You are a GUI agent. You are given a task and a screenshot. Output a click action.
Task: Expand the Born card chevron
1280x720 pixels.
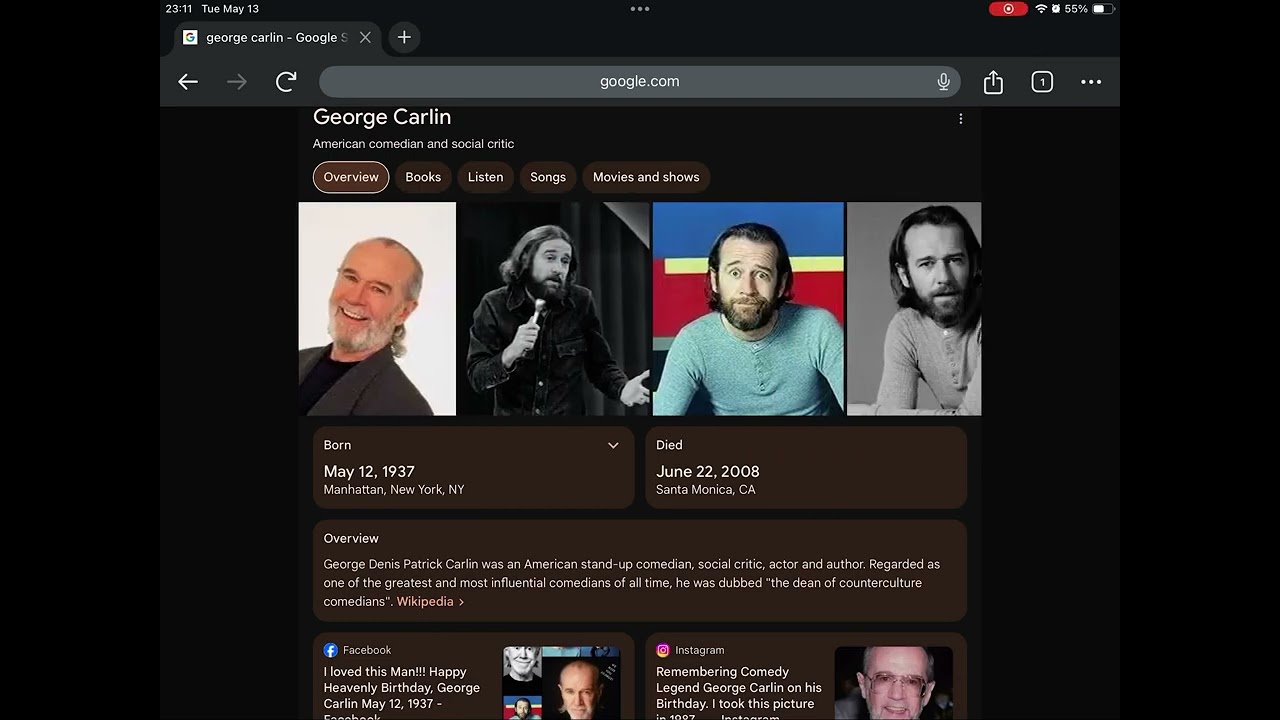coord(613,445)
